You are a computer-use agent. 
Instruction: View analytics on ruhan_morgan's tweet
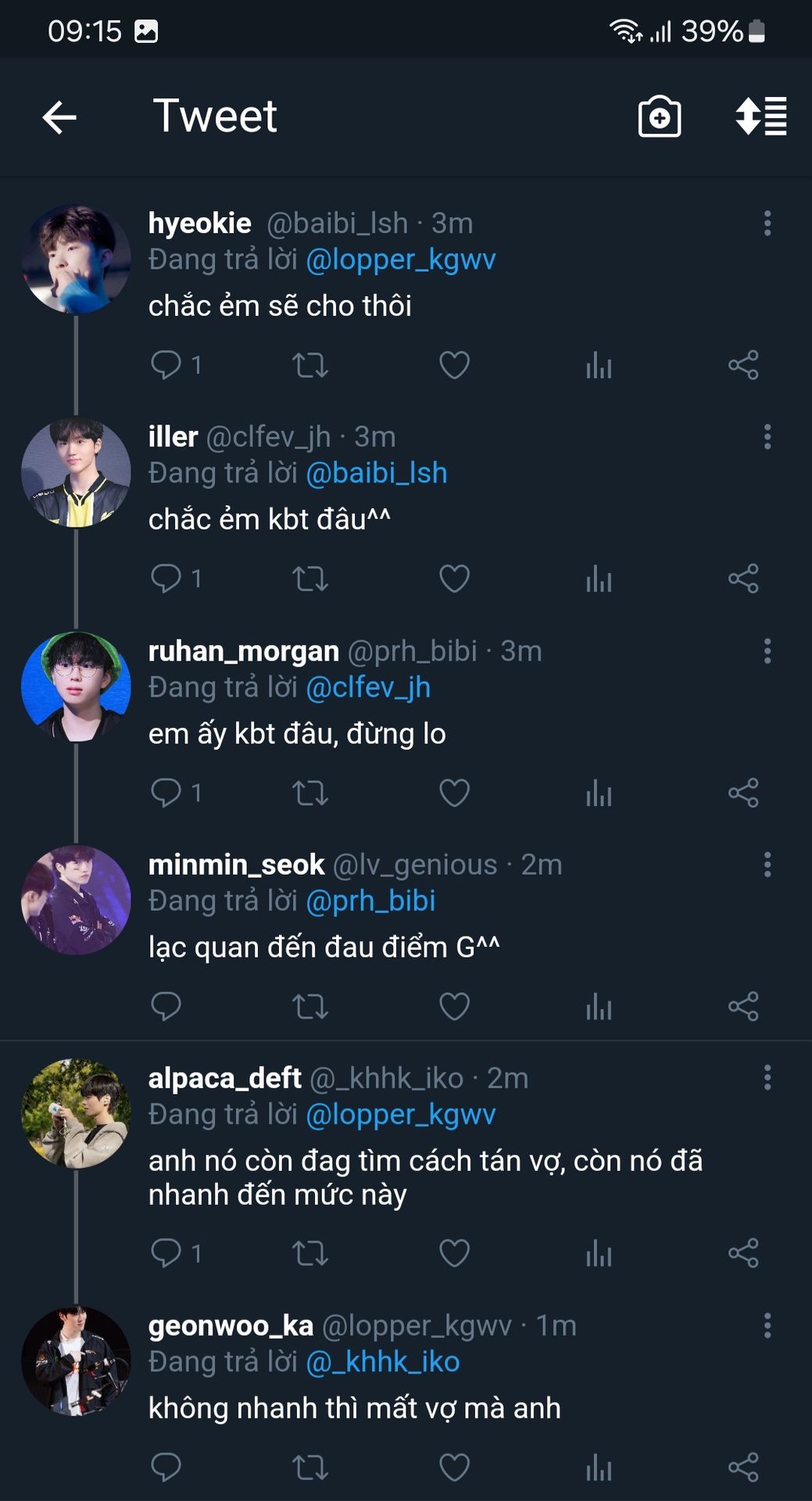(599, 793)
